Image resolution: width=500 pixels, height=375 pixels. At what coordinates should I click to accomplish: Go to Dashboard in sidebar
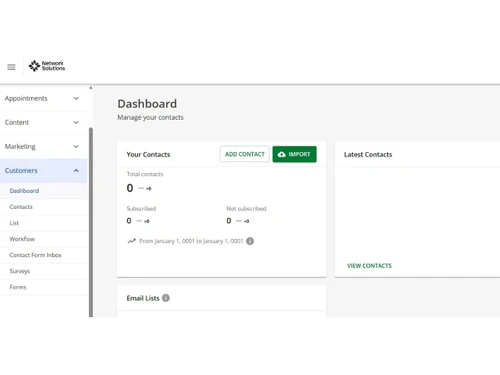pyautogui.click(x=43, y=191)
